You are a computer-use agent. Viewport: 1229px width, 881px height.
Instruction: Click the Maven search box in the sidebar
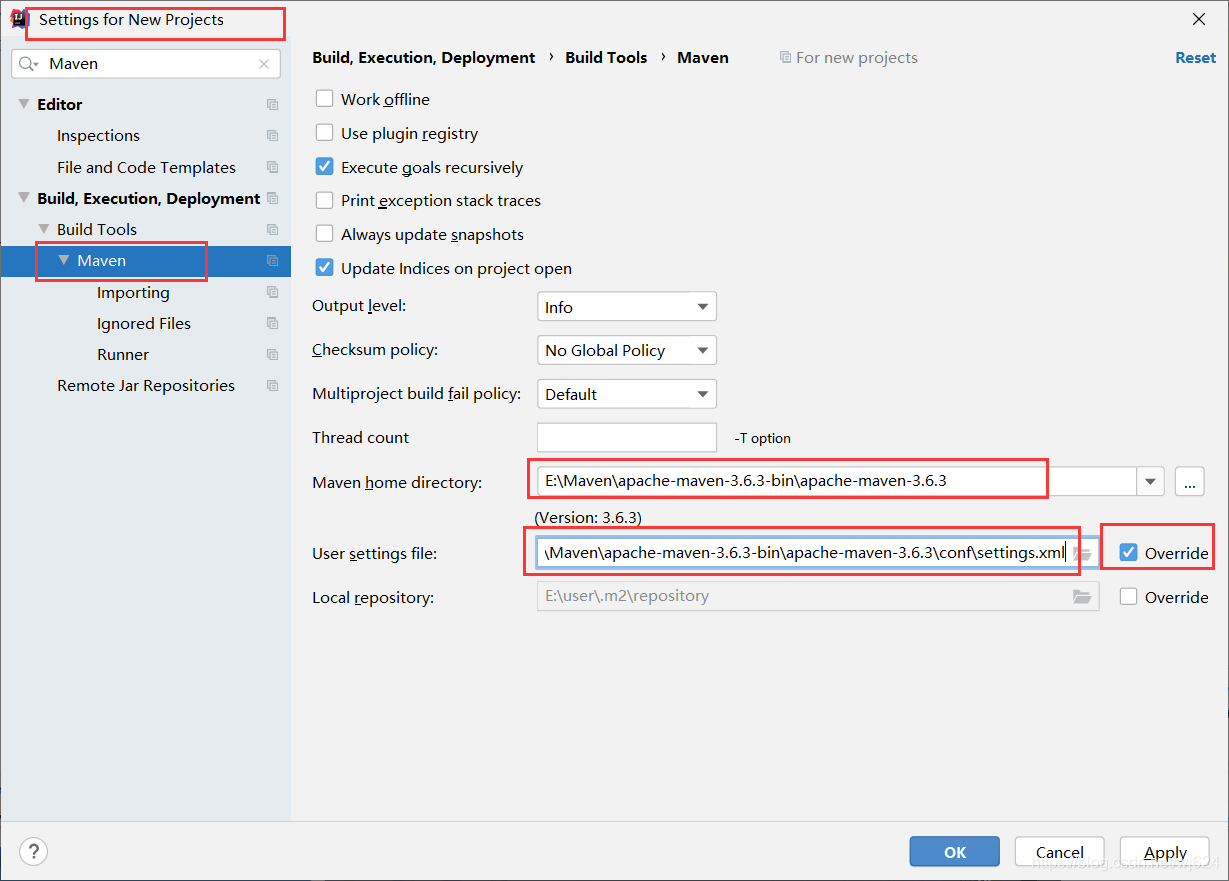[146, 64]
